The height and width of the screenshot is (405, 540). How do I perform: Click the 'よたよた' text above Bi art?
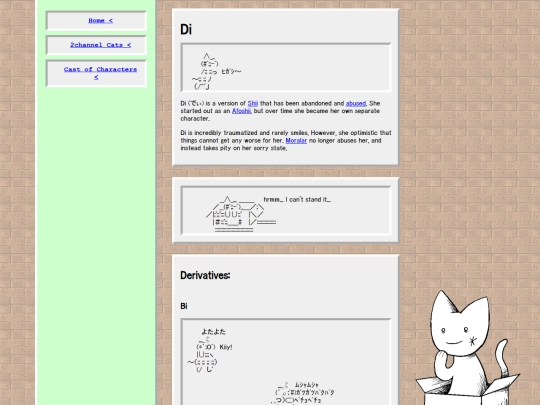(214, 332)
